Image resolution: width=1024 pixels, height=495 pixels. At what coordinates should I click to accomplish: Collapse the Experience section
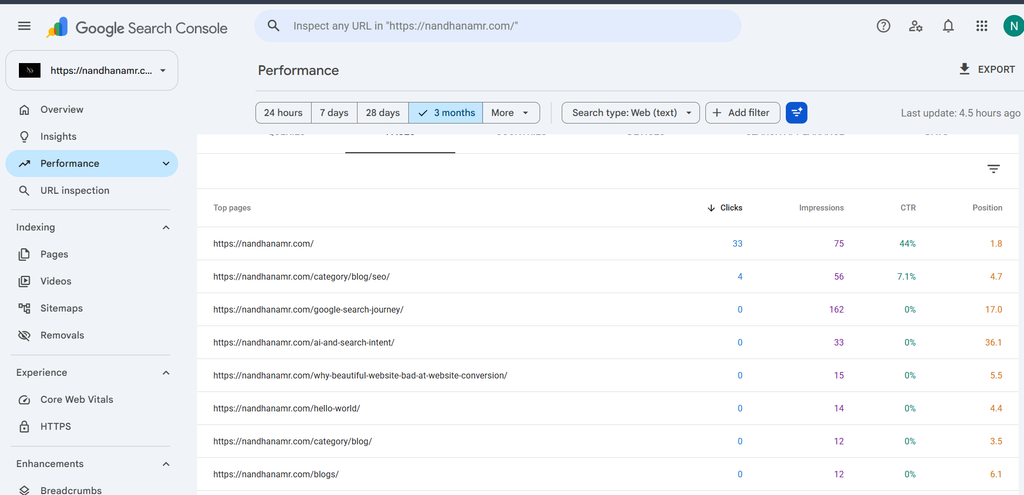coord(166,373)
